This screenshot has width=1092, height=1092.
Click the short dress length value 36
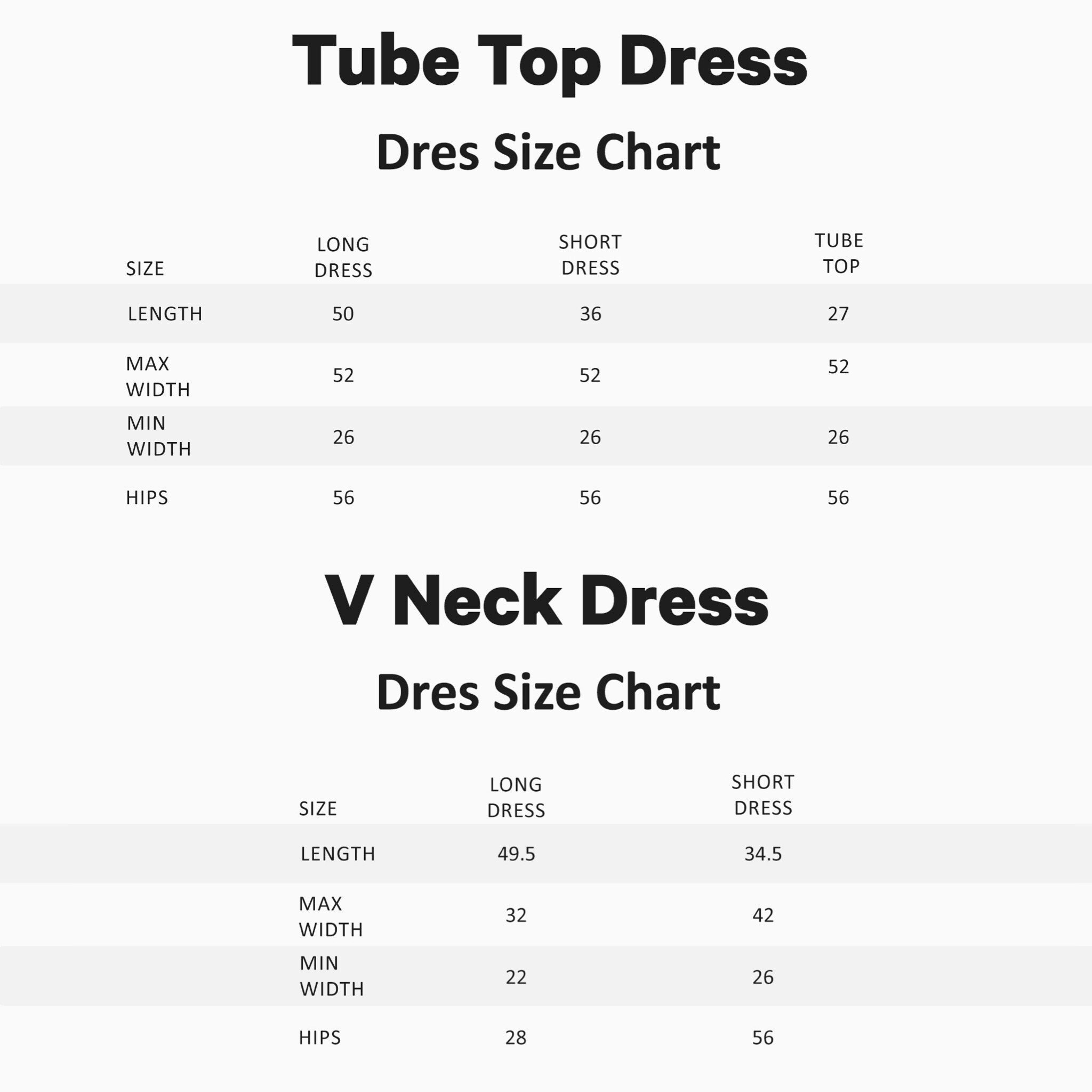(x=591, y=314)
